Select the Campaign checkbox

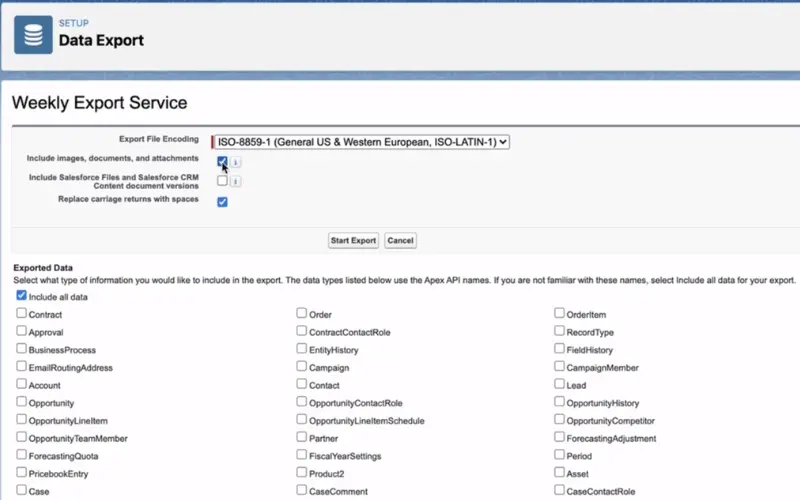(302, 366)
